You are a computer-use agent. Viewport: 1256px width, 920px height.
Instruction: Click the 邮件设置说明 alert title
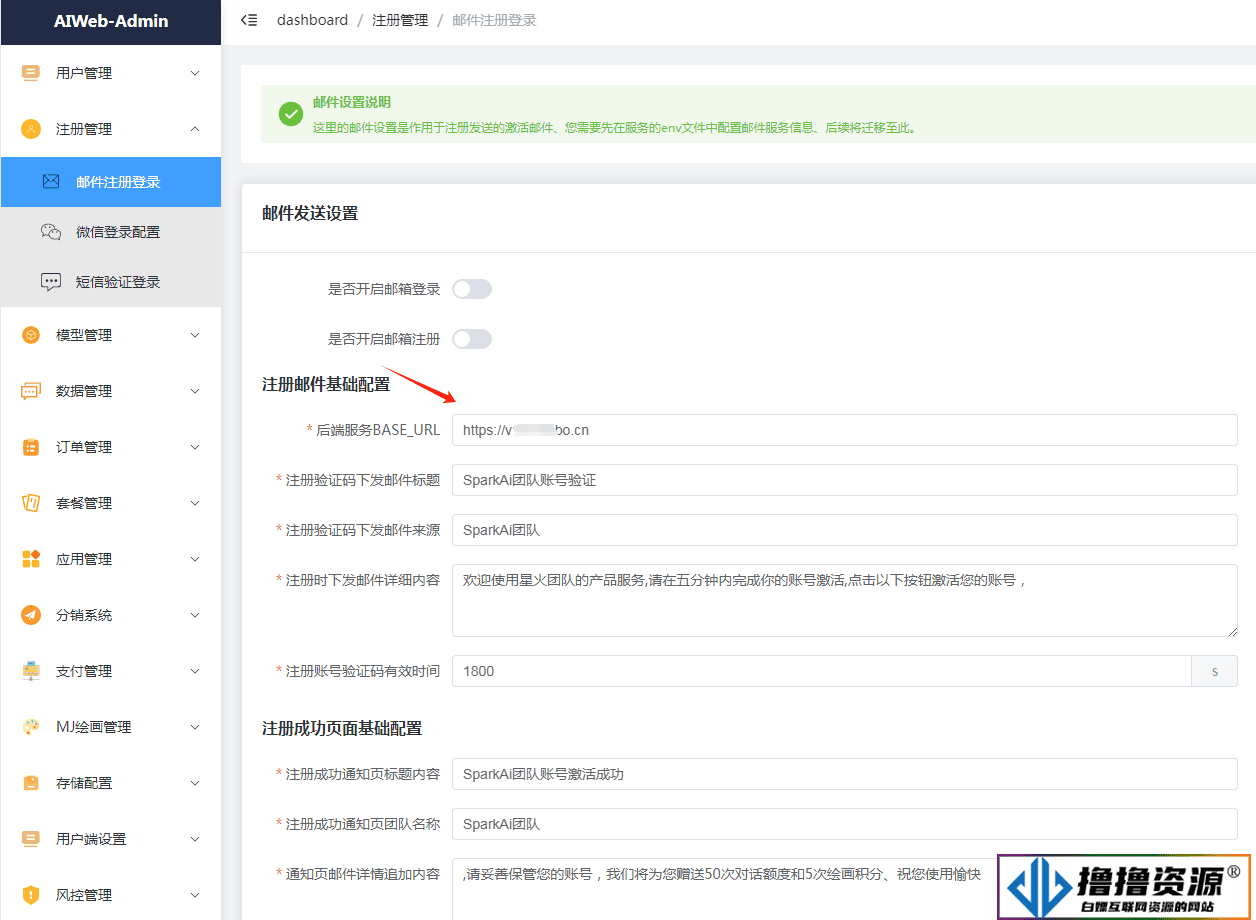[x=352, y=102]
